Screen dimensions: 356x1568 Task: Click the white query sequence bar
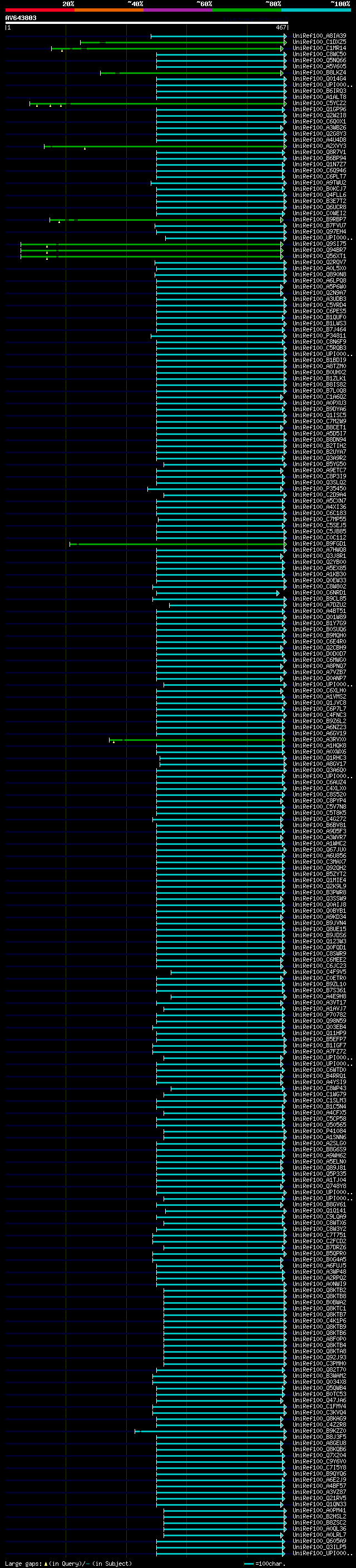pyautogui.click(x=147, y=22)
